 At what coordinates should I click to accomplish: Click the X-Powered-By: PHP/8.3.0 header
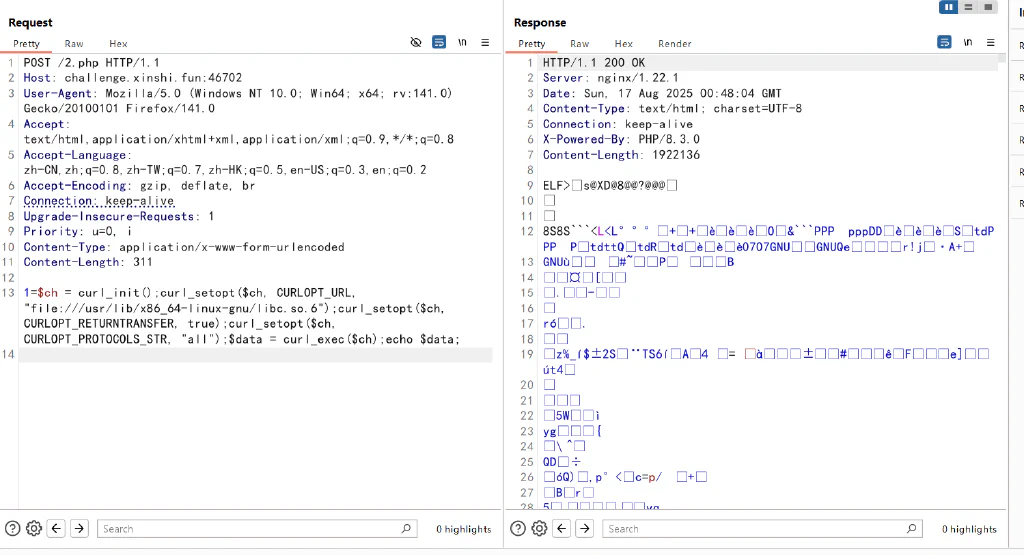pos(621,139)
